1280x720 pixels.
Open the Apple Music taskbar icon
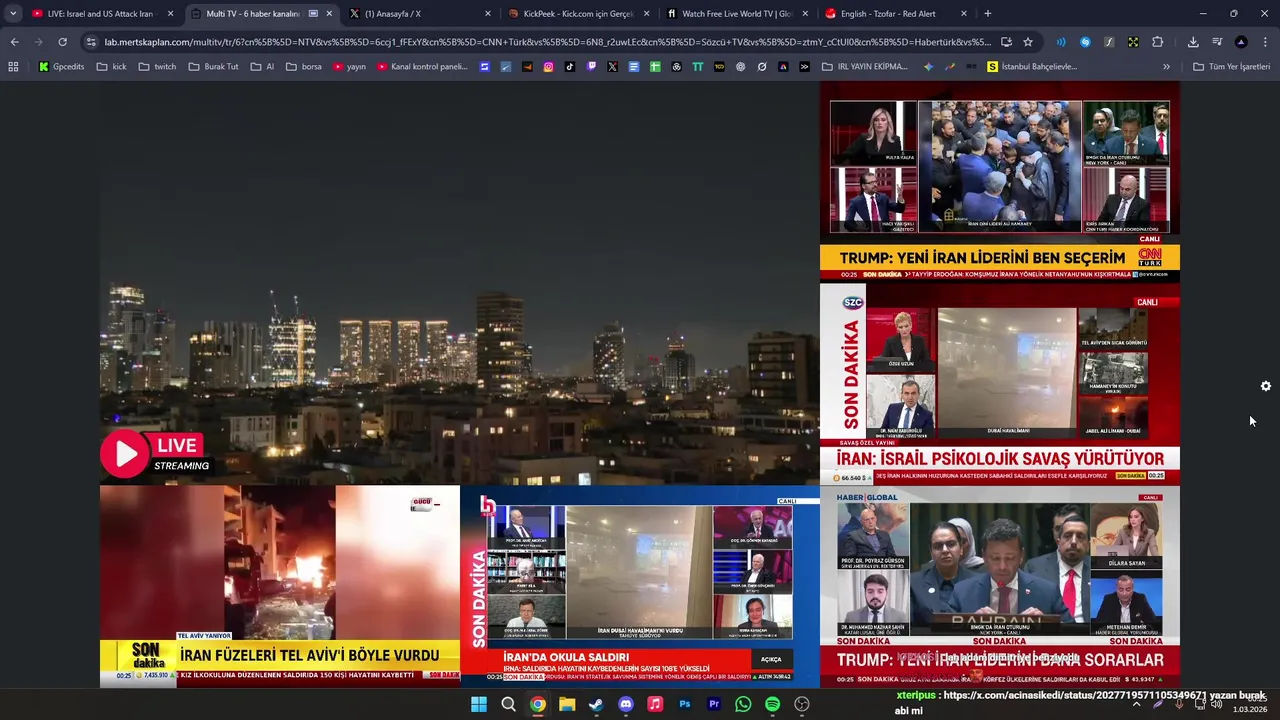click(x=655, y=704)
